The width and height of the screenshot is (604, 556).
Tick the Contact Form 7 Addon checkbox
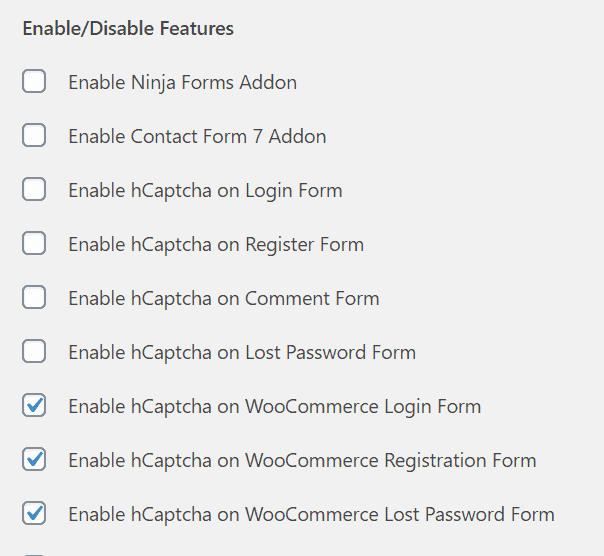pyautogui.click(x=34, y=135)
